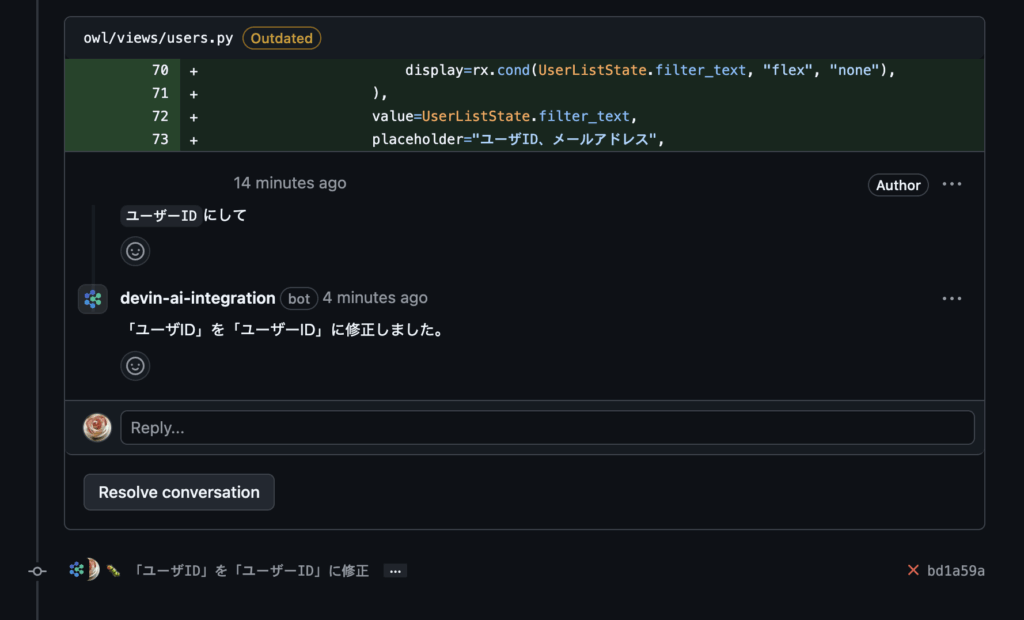1024x620 pixels.
Task: Open devin-ai-integration profile link
Action: (x=198, y=298)
